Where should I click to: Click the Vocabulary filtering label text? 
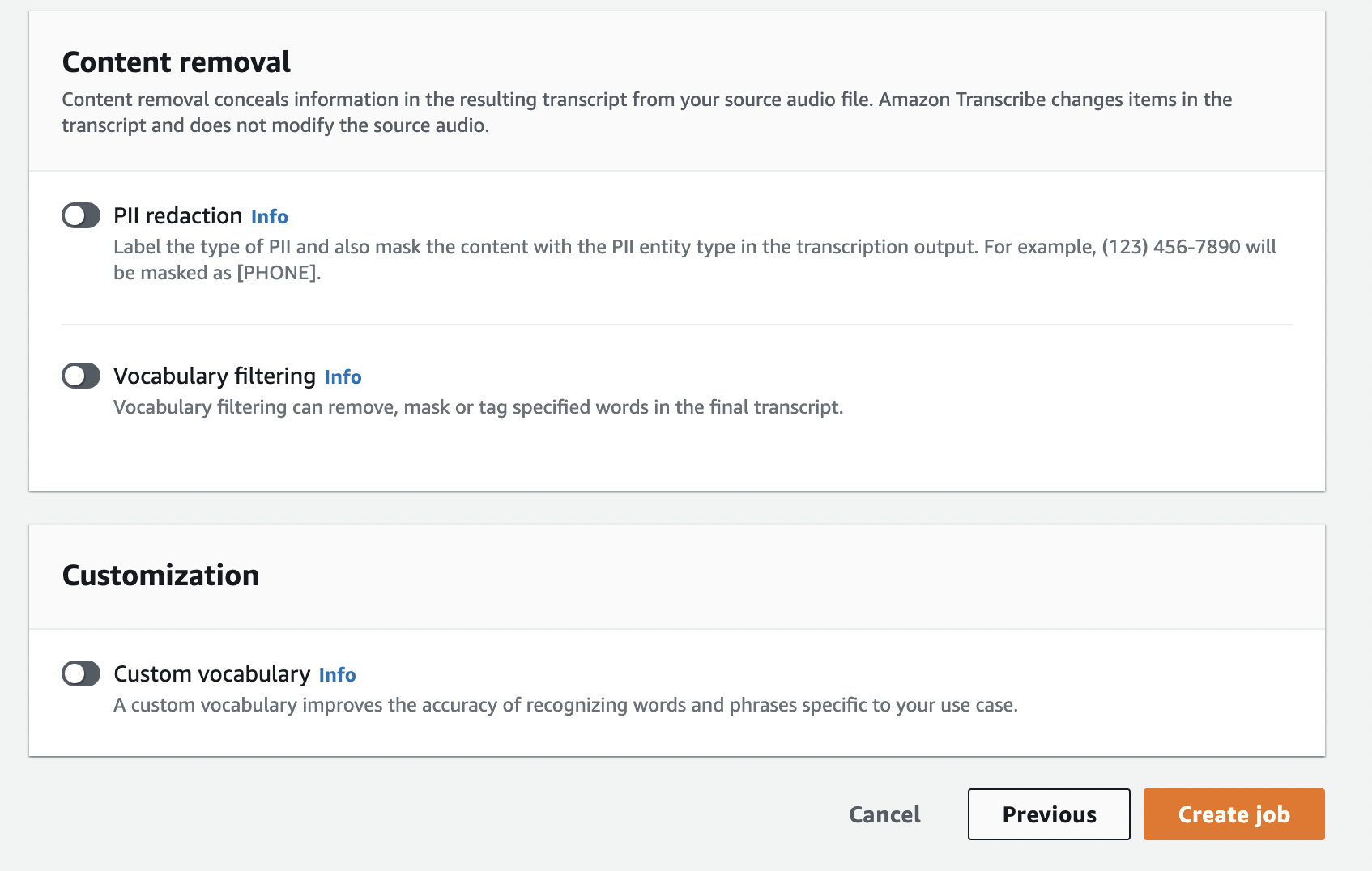215,376
